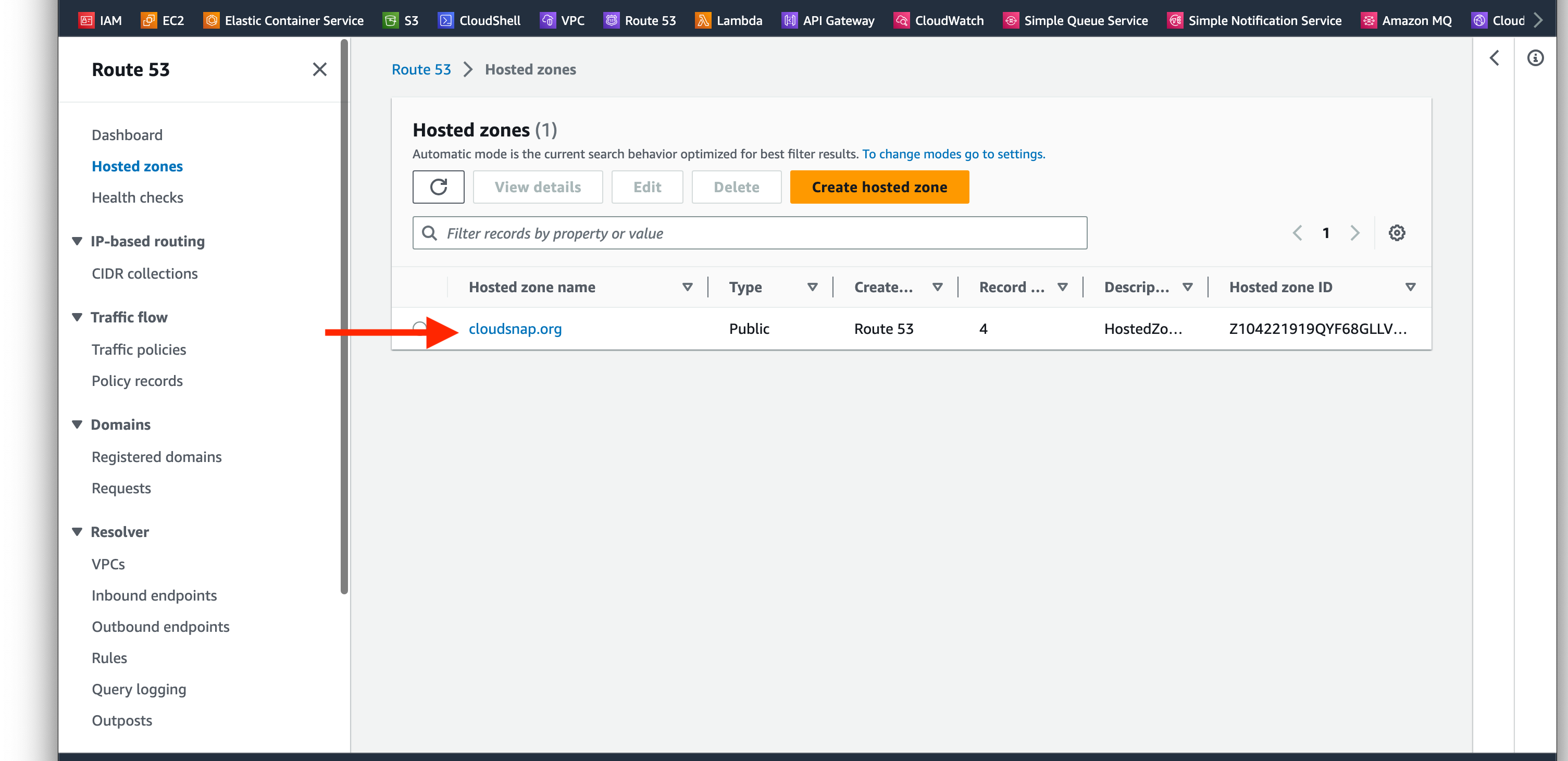Open API Gateway shortcut icon
This screenshot has height=761, width=1568.
point(790,20)
